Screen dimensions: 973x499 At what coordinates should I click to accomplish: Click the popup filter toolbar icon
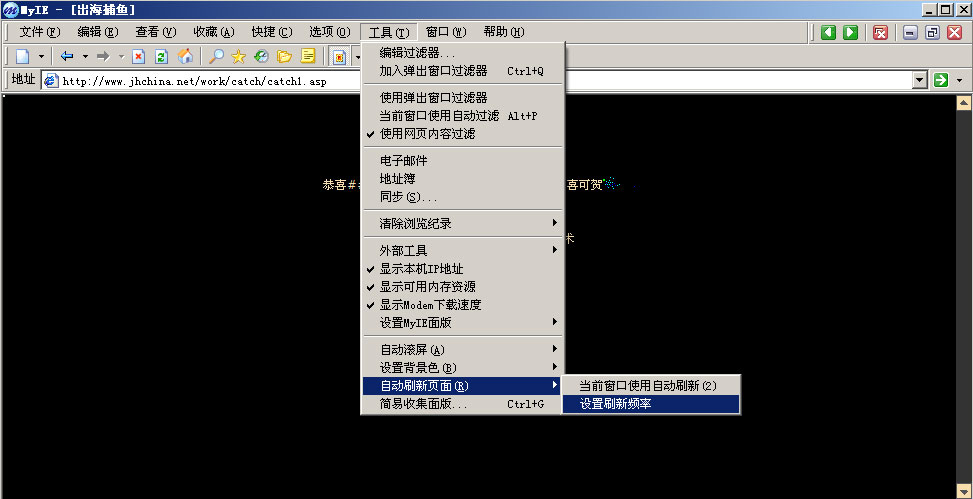[x=339, y=56]
